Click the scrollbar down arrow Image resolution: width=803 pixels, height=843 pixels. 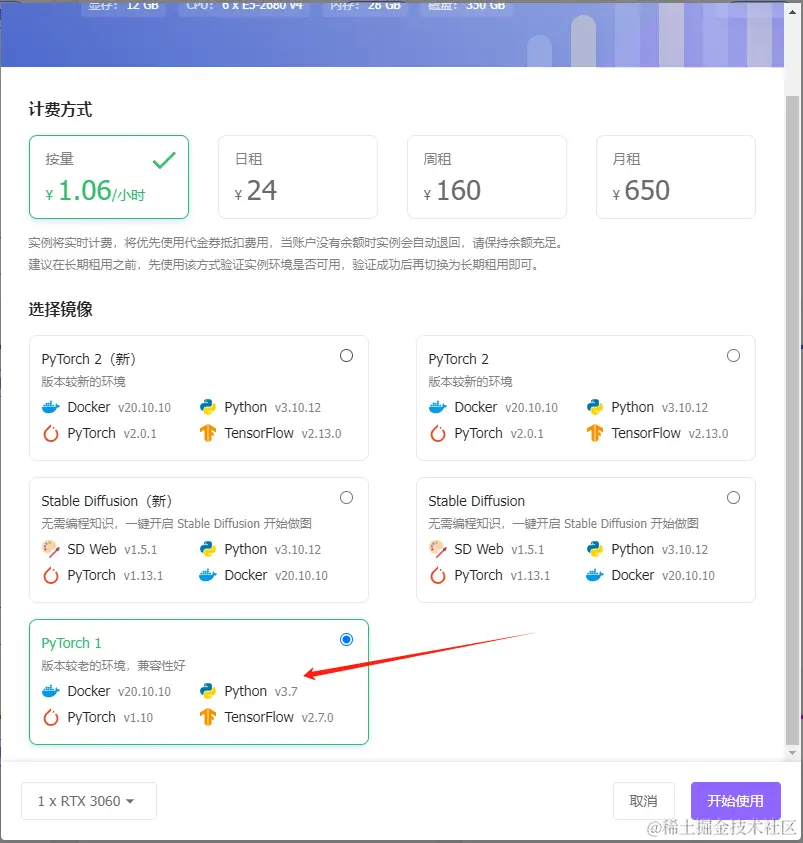tap(792, 753)
